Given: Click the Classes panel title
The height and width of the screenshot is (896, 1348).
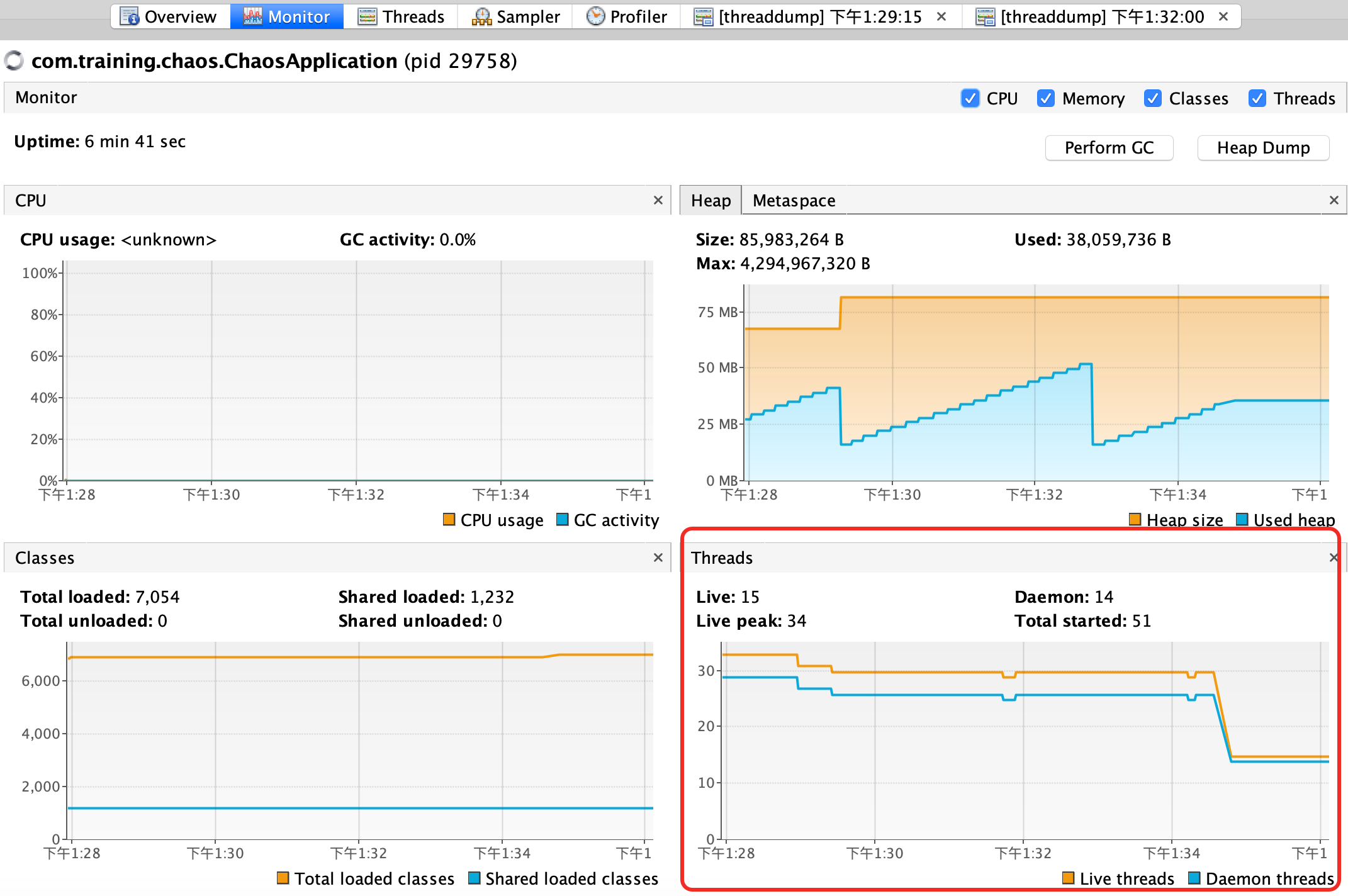Looking at the screenshot, I should [45, 558].
